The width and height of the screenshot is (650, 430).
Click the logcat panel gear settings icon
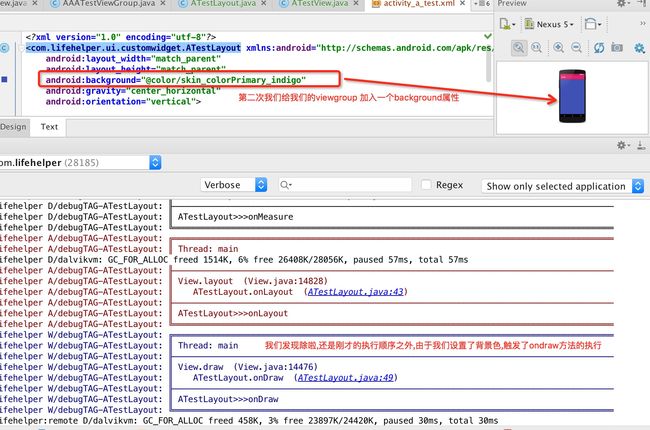622,145
